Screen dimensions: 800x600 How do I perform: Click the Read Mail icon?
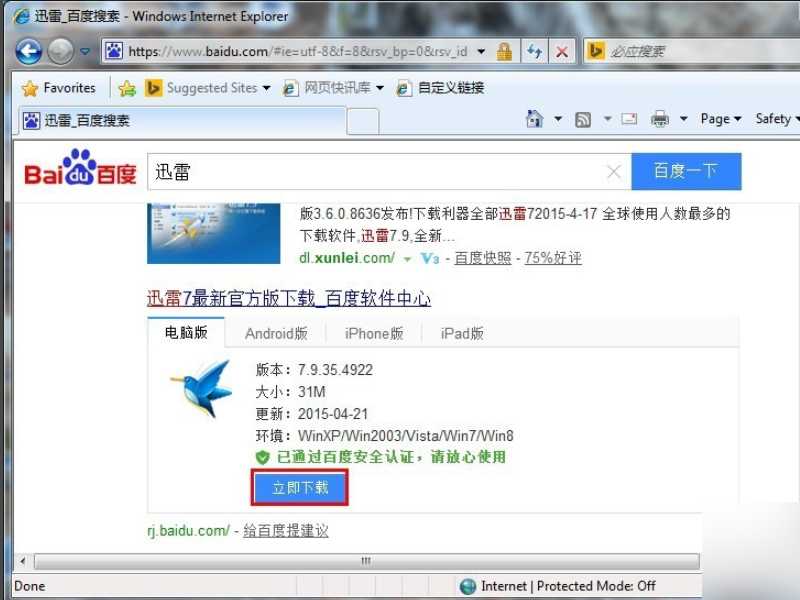click(629, 119)
